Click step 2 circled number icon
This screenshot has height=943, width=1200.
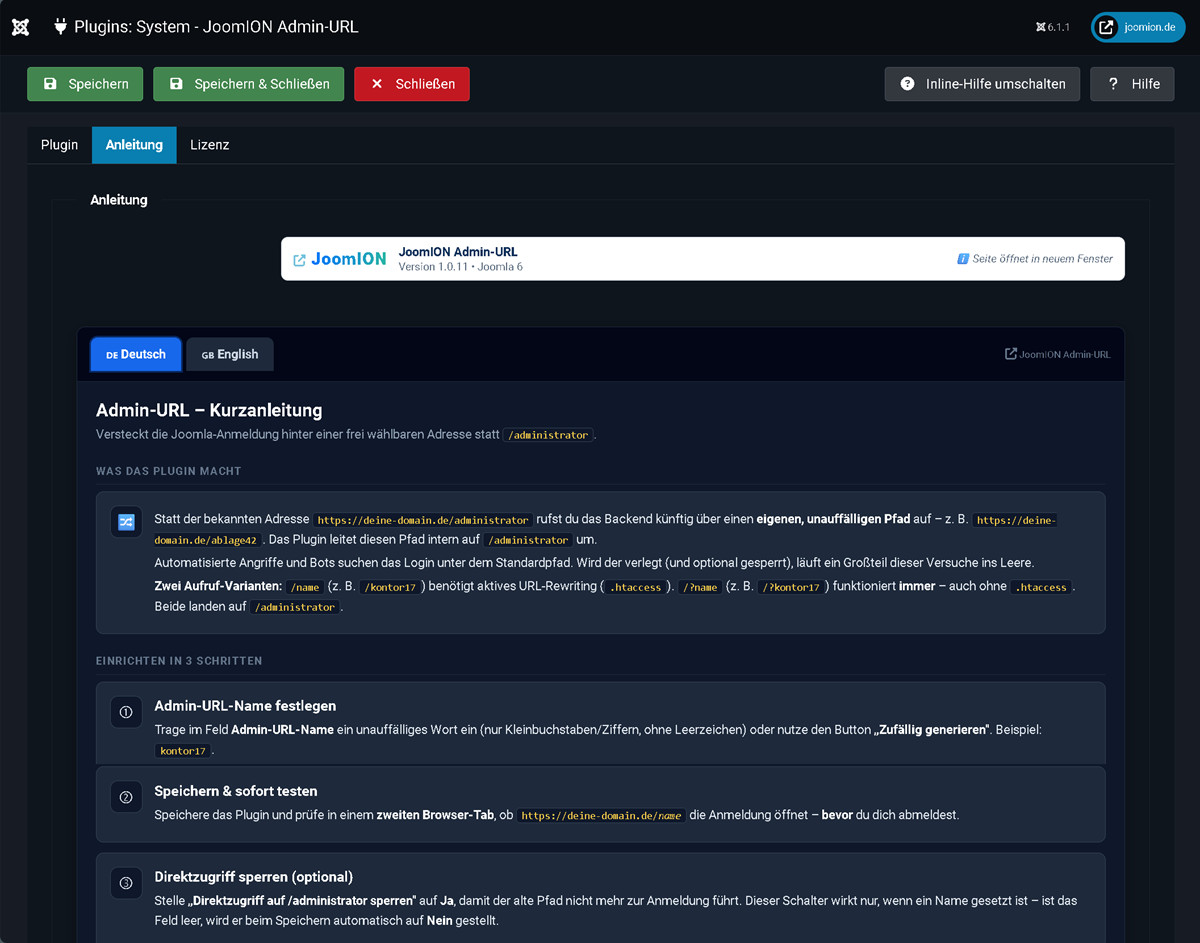(x=126, y=797)
